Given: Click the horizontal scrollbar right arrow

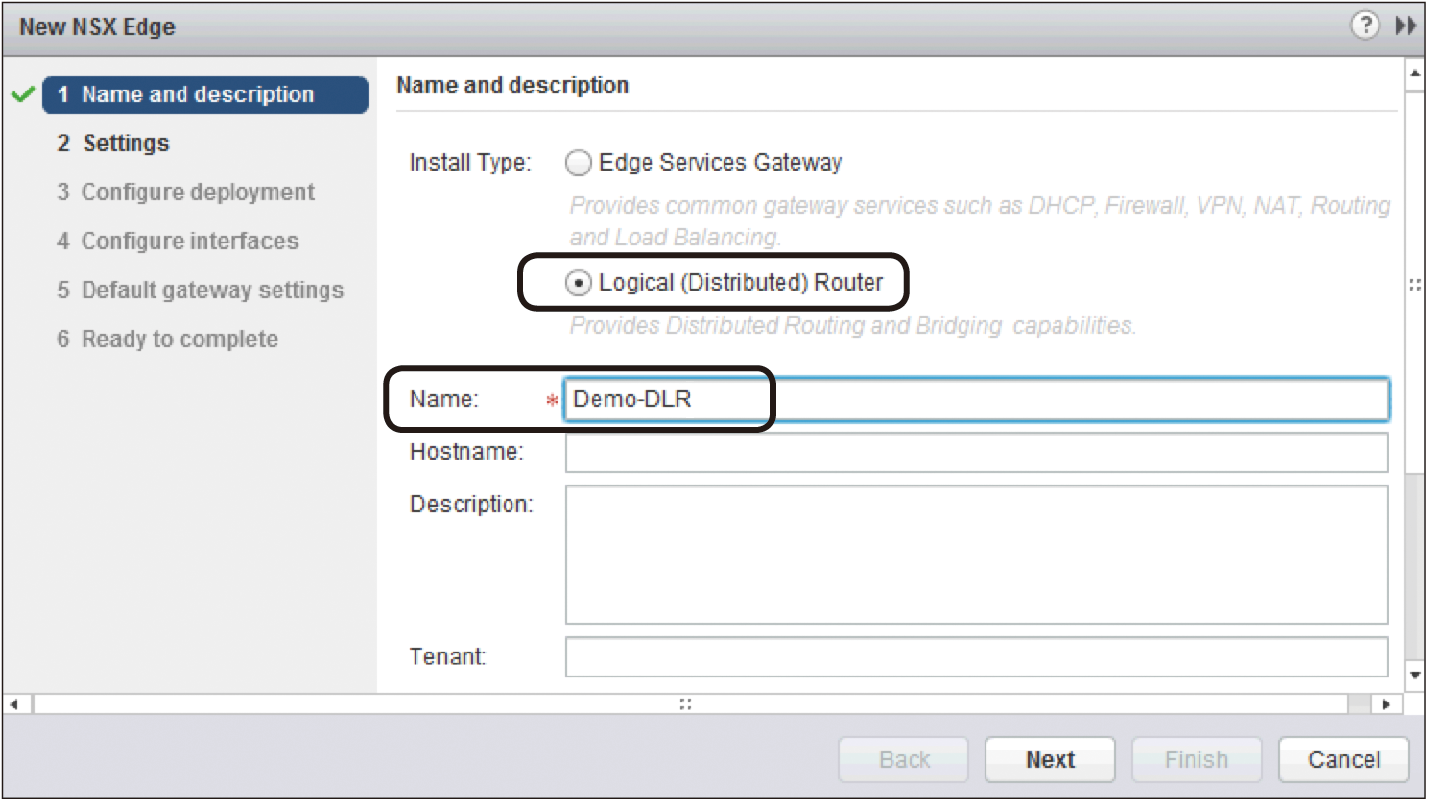Looking at the screenshot, I should click(x=1386, y=704).
